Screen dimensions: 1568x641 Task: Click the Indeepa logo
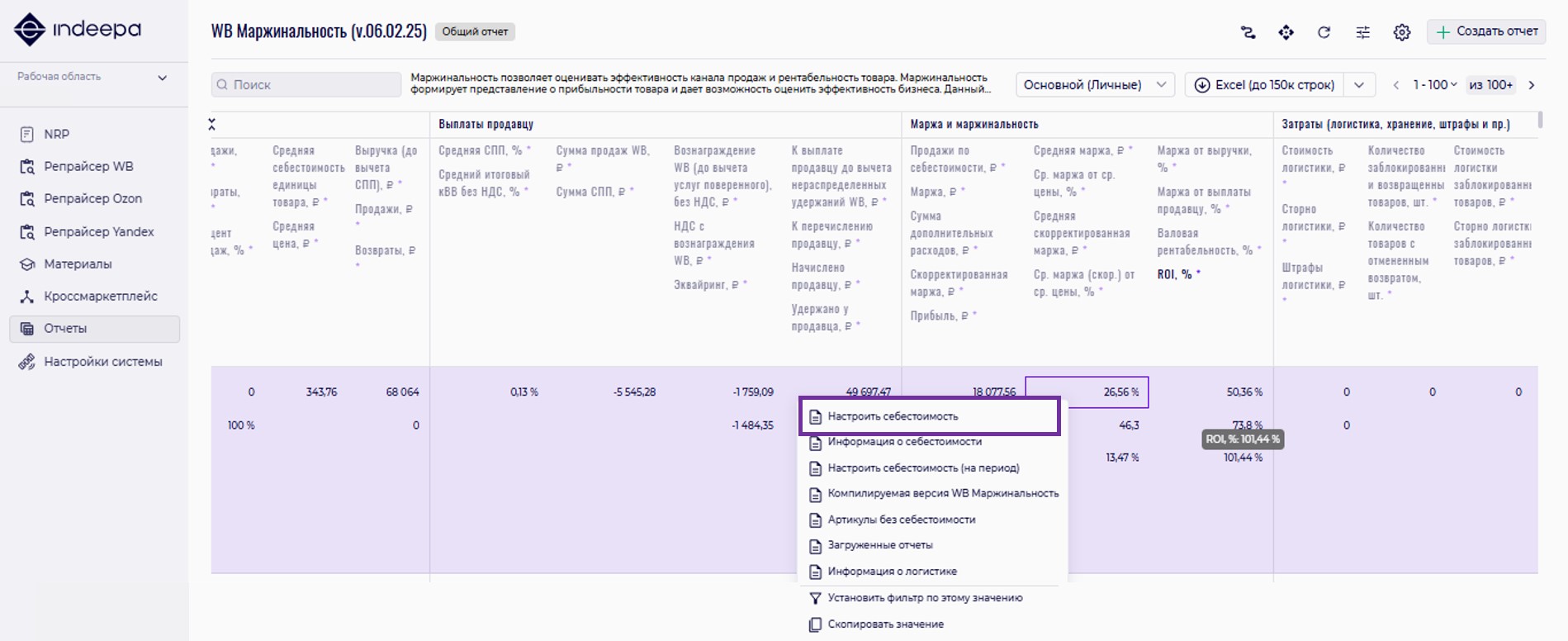(78, 30)
